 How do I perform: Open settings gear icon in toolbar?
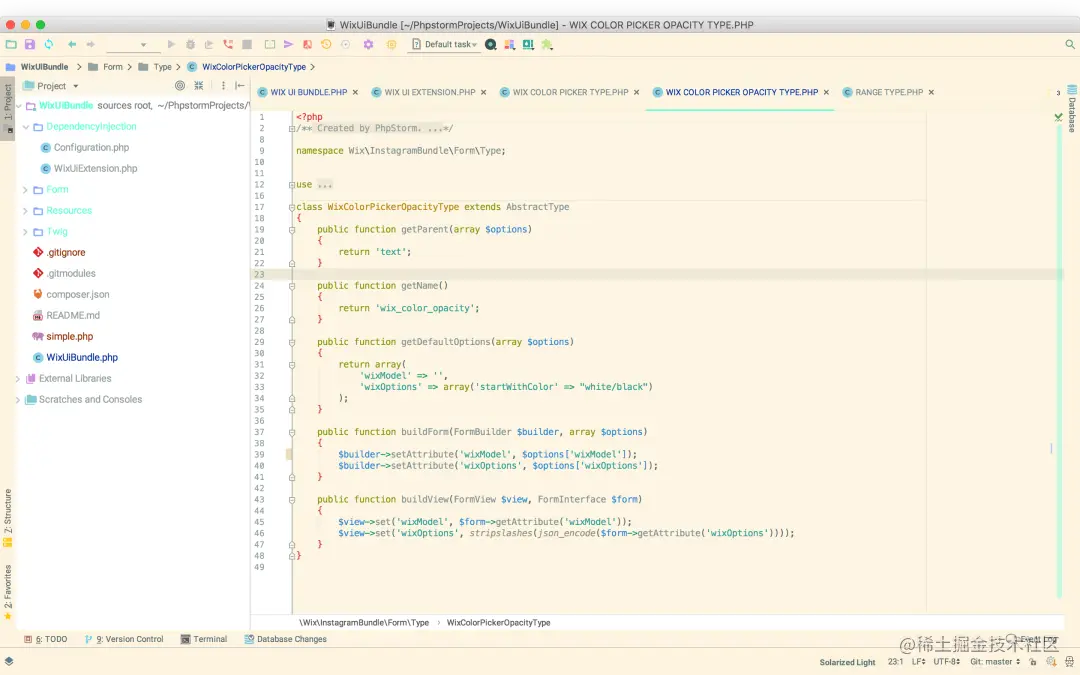pyautogui.click(x=368, y=44)
